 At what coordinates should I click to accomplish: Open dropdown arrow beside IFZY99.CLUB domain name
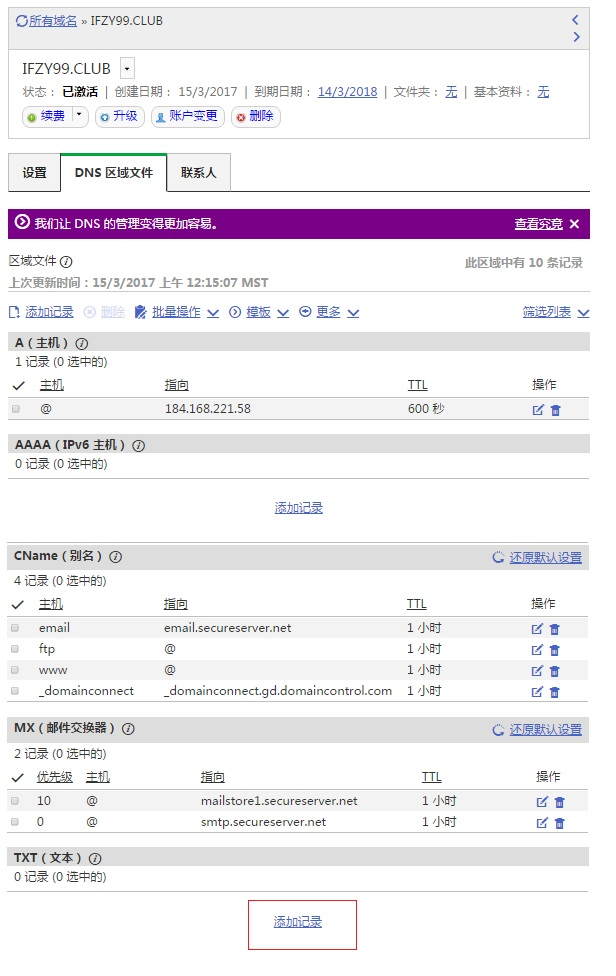pyautogui.click(x=126, y=68)
